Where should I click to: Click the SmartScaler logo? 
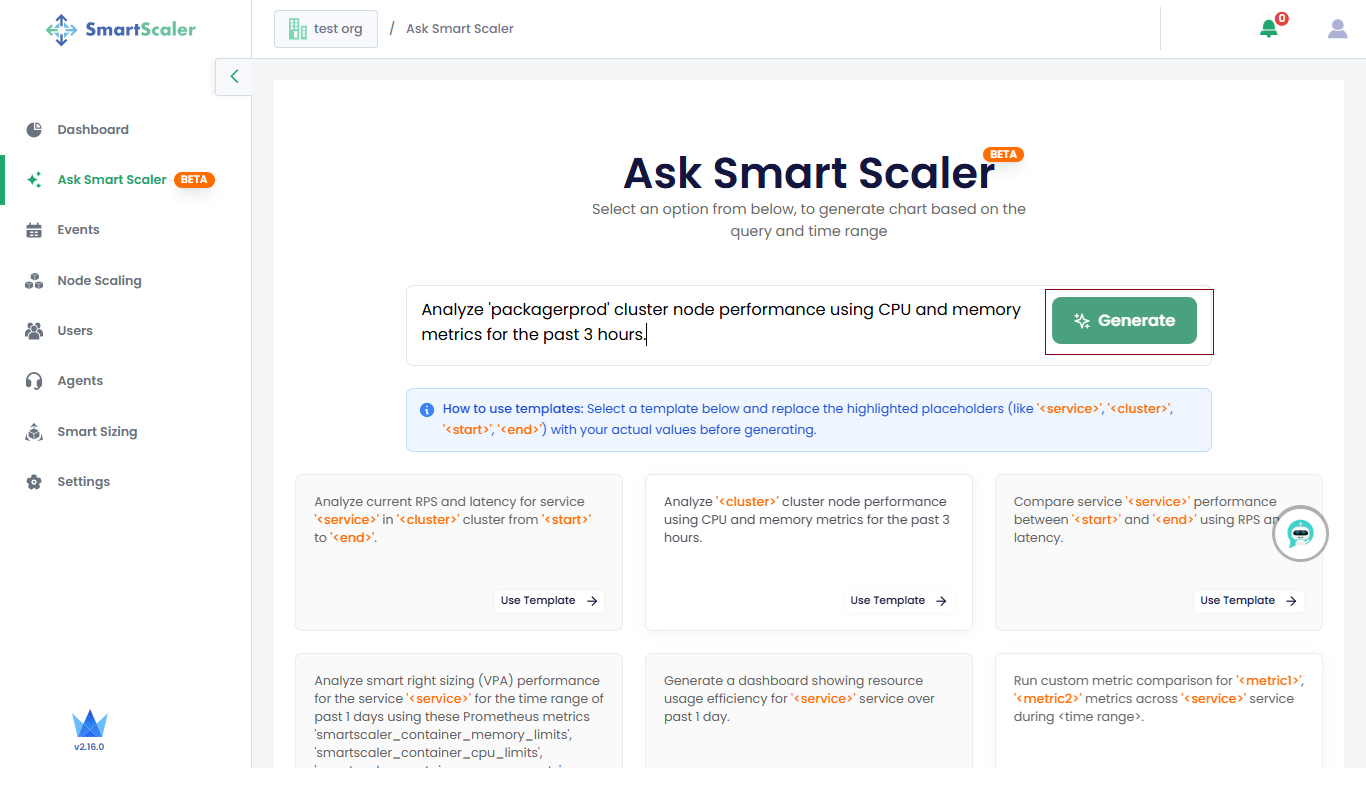coord(121,29)
